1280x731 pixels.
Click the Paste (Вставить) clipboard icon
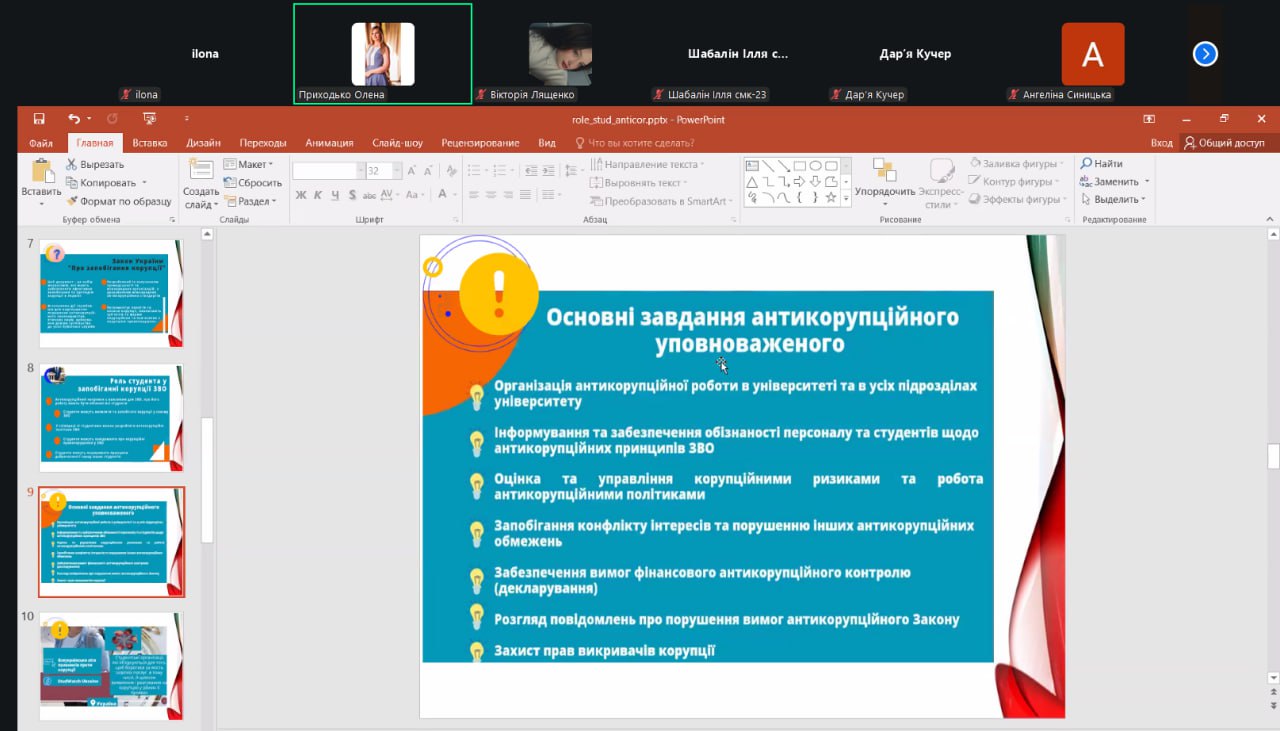click(x=42, y=172)
